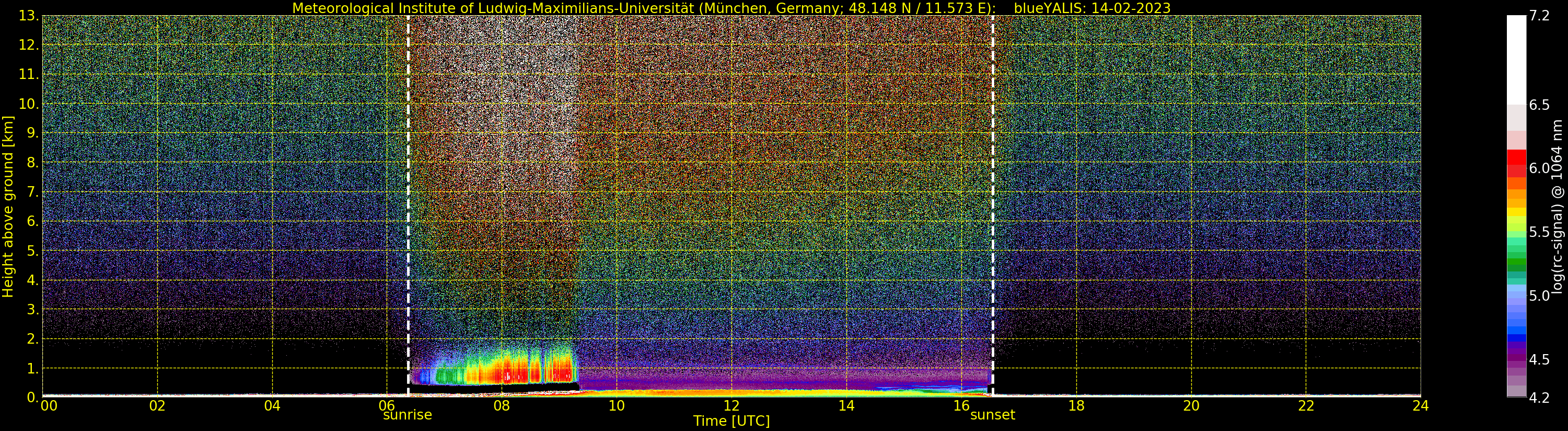Screen dimensions: 1568x431
Task: Click the 'Height above ground [km]' axis label
Action: tap(7, 207)
